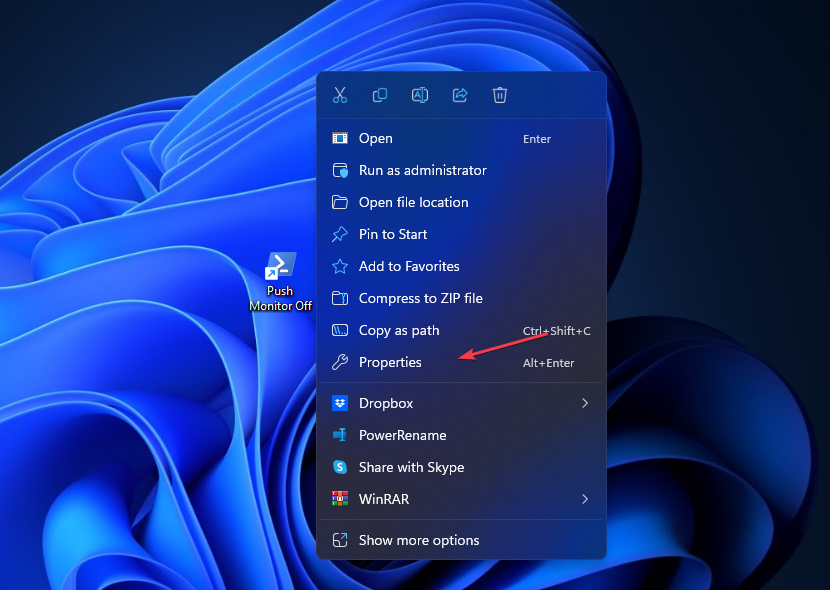Screen dimensions: 830x590
Task: Click the Properties wrench icon
Action: (340, 362)
